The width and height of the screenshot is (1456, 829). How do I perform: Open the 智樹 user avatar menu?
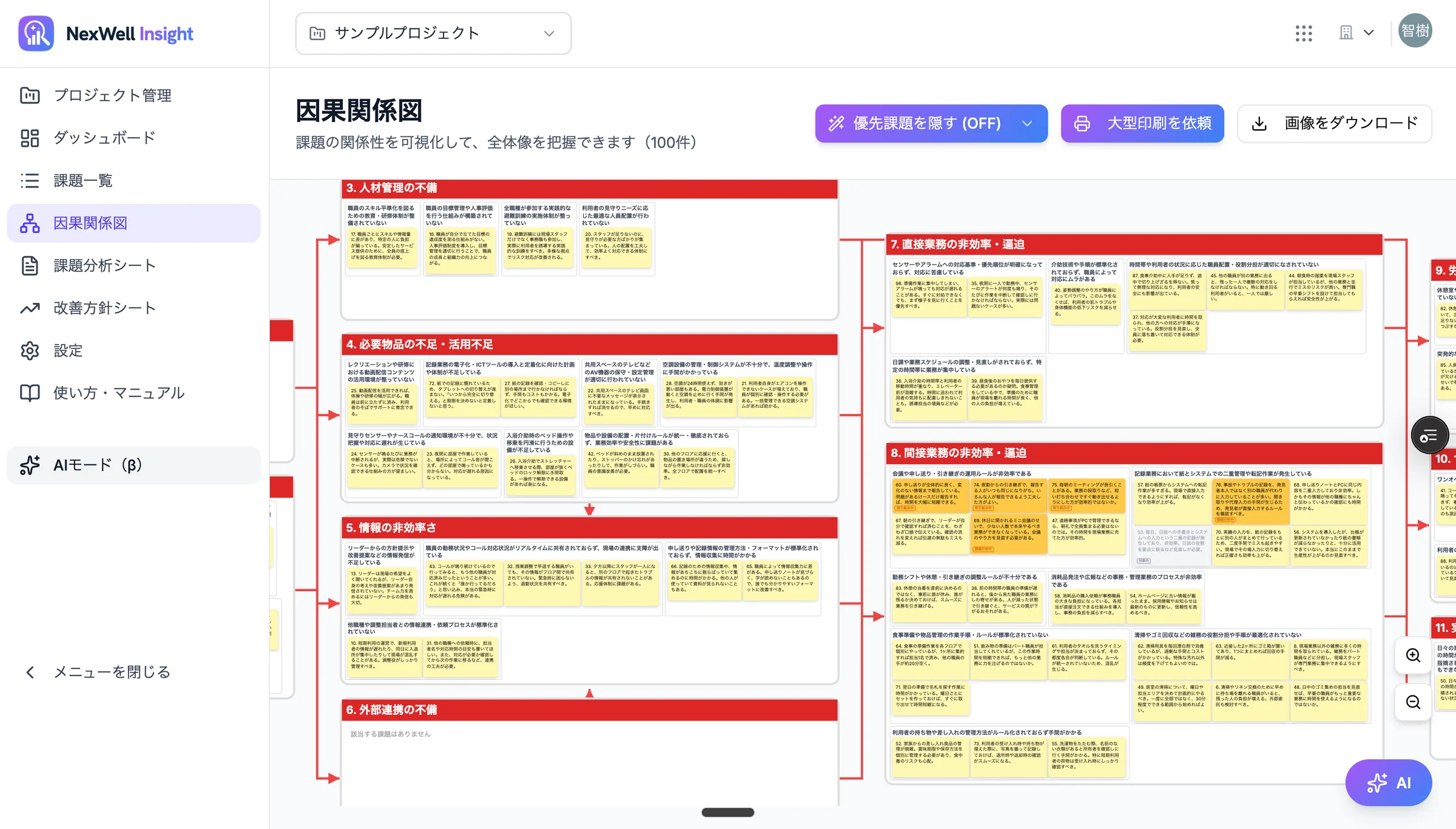point(1415,30)
